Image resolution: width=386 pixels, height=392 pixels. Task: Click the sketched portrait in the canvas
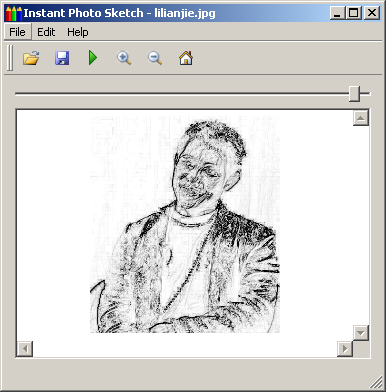185,224
